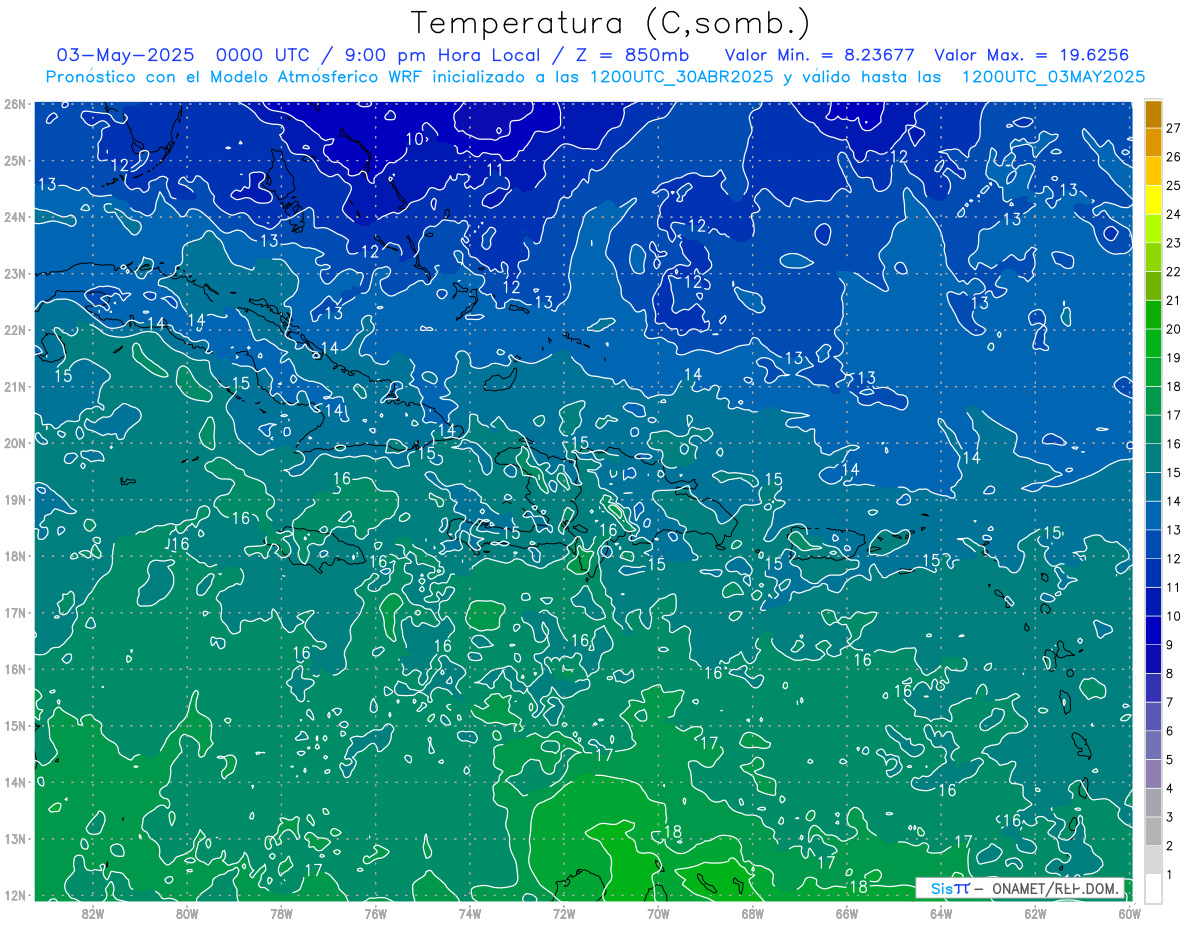
Task: Click the "Valor Max. = 19.6256" value
Action: pyautogui.click(x=1031, y=55)
